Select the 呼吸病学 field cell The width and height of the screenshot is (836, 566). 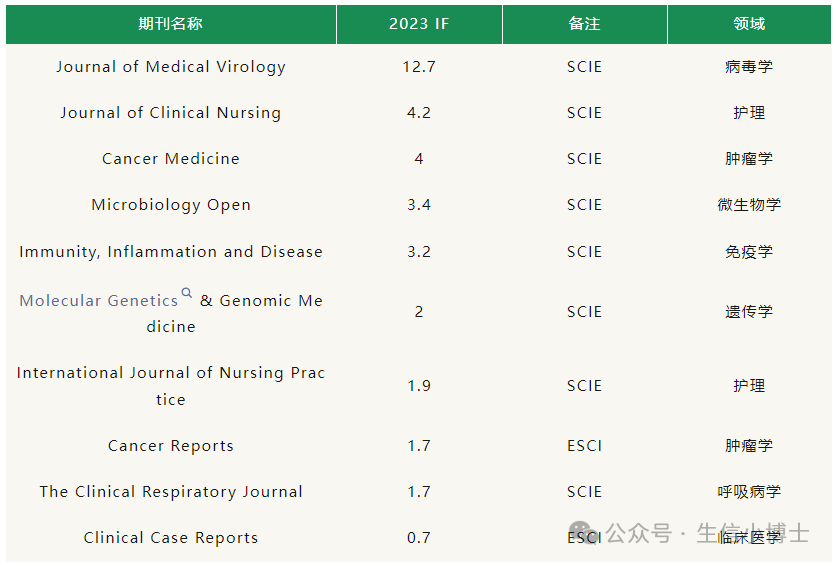click(749, 491)
